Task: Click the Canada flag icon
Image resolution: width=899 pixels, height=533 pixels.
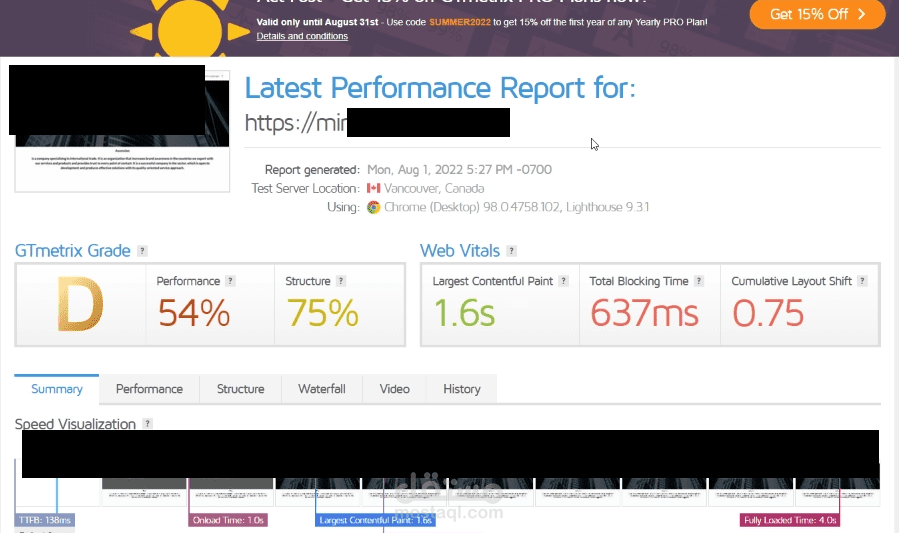Action: point(374,188)
